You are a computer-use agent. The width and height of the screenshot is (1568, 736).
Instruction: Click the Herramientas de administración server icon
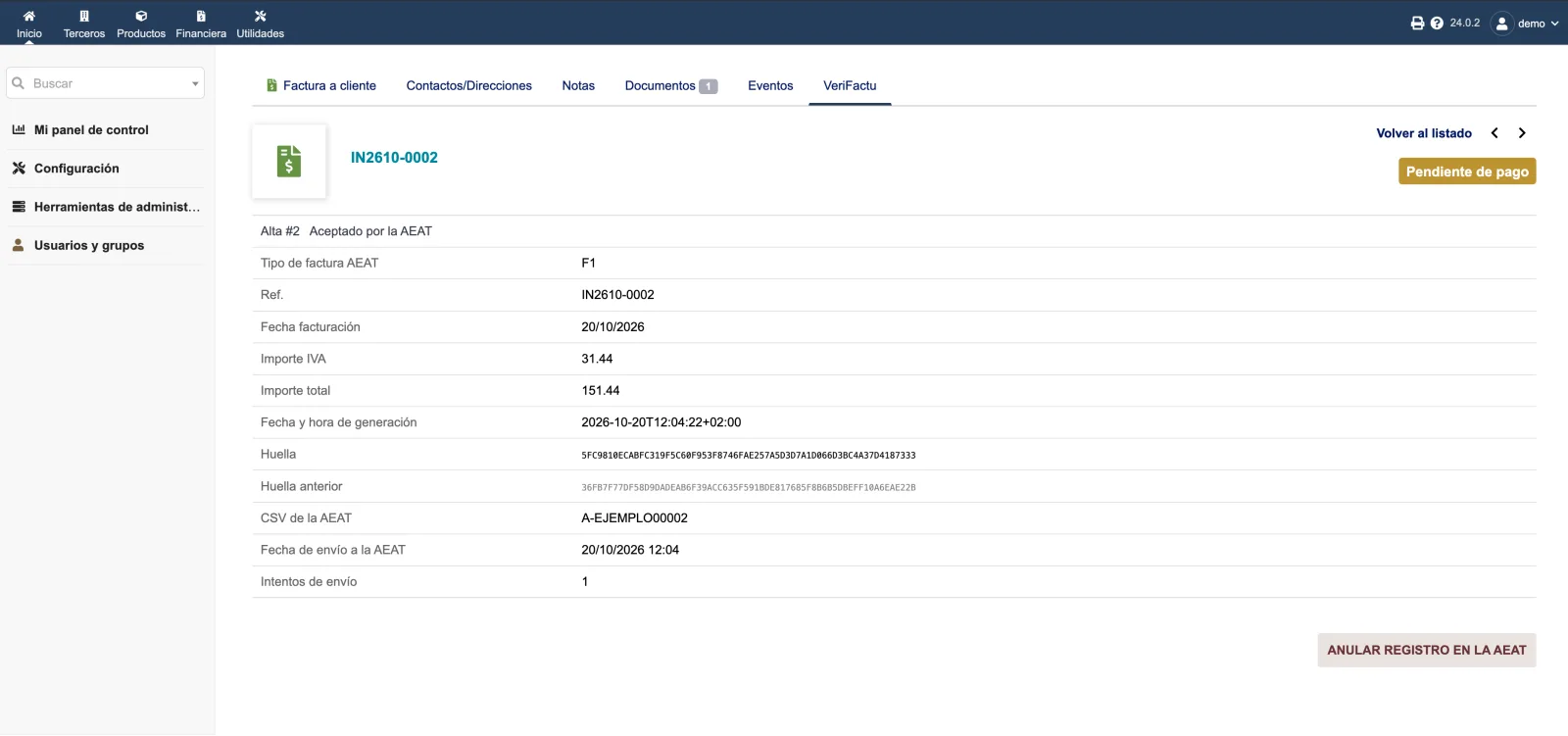(19, 207)
